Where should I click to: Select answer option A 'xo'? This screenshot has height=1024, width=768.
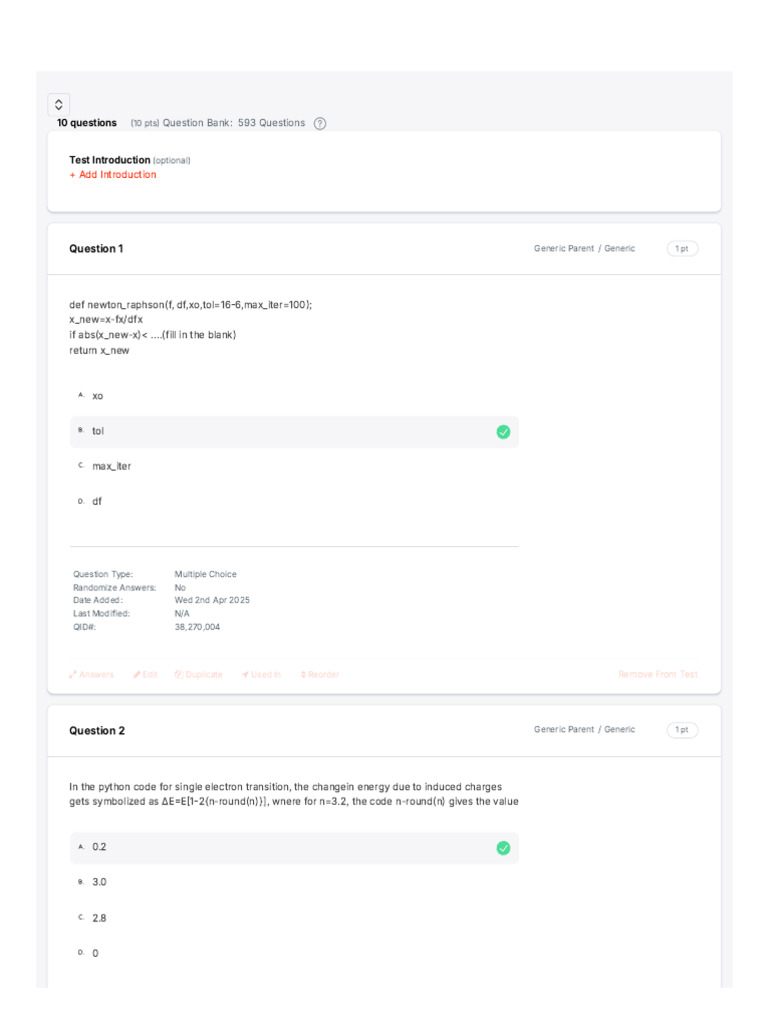point(98,396)
